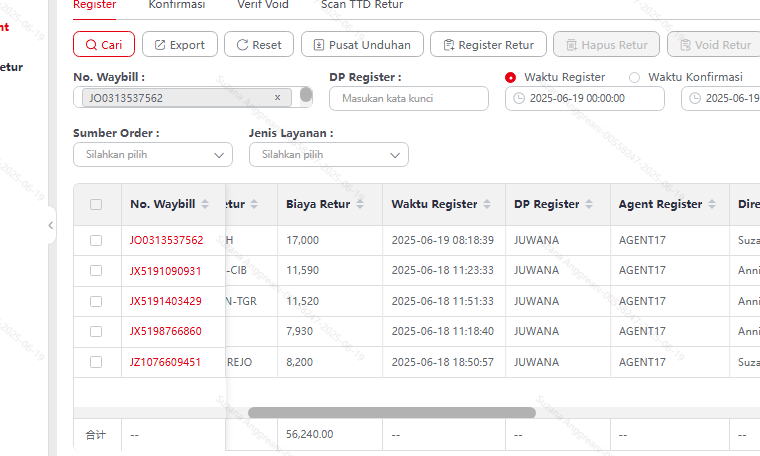Select the Waktu Register radio button
The height and width of the screenshot is (456, 760).
click(510, 77)
